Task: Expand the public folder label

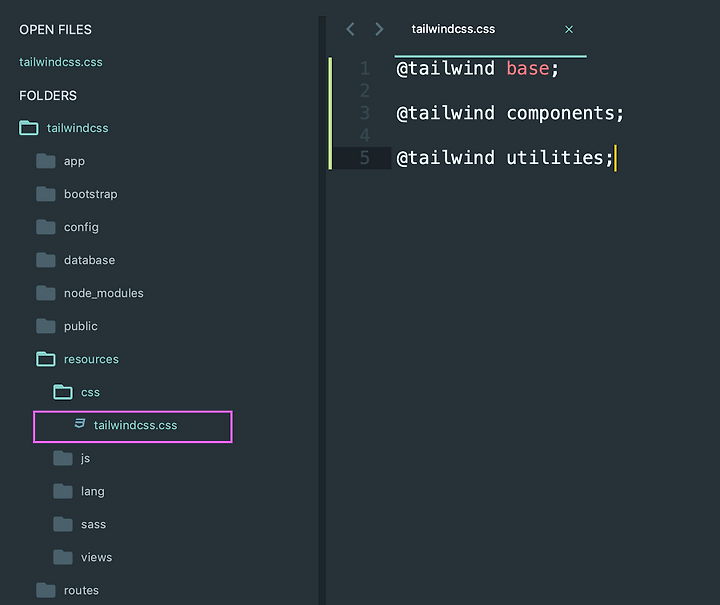Action: [x=81, y=326]
